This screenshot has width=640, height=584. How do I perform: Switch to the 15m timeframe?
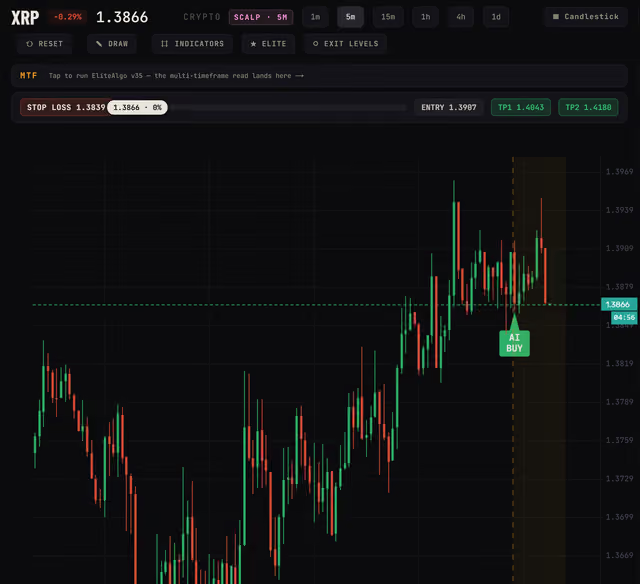click(x=388, y=17)
